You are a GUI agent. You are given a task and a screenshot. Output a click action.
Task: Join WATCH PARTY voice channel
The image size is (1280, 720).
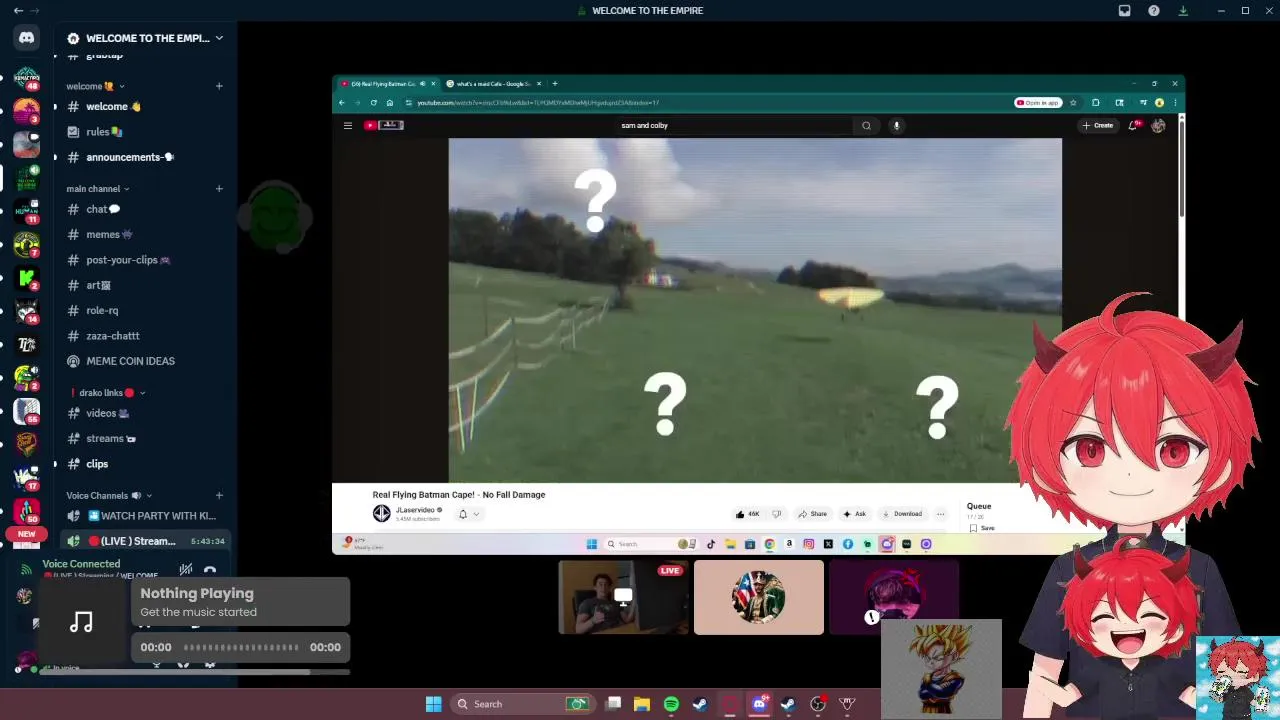point(145,516)
